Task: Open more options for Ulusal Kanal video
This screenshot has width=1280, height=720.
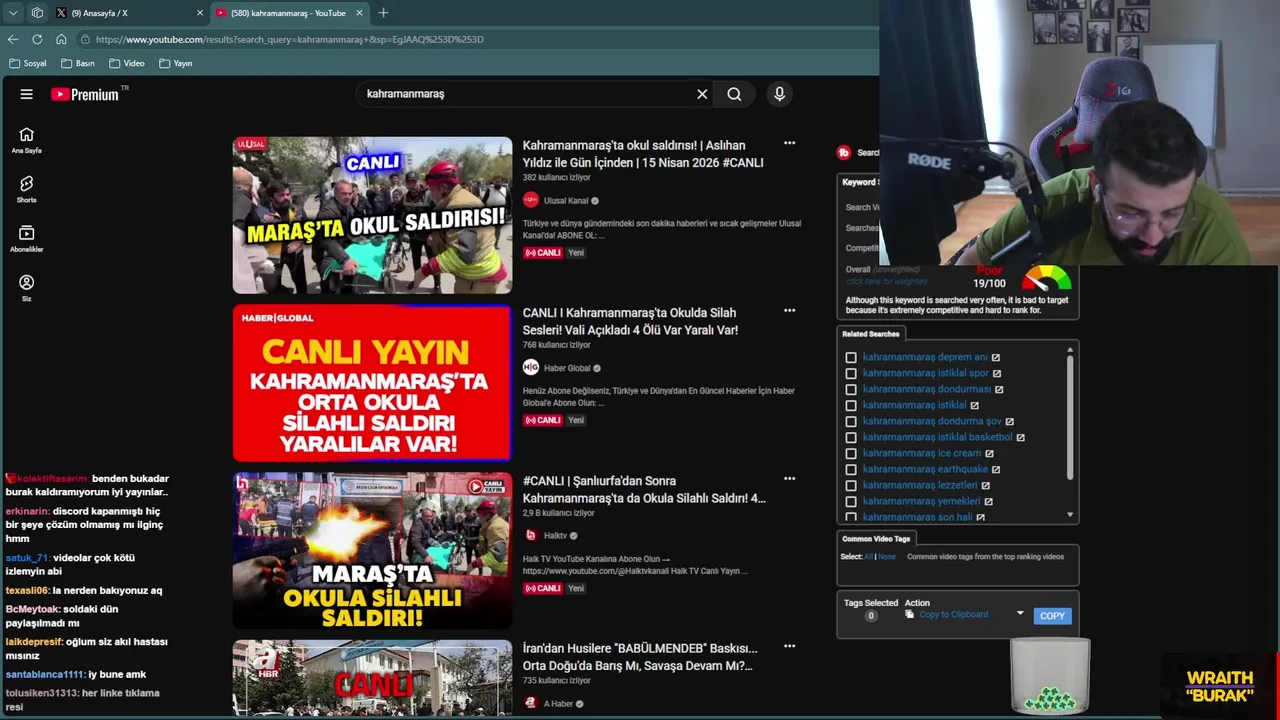Action: 789,144
